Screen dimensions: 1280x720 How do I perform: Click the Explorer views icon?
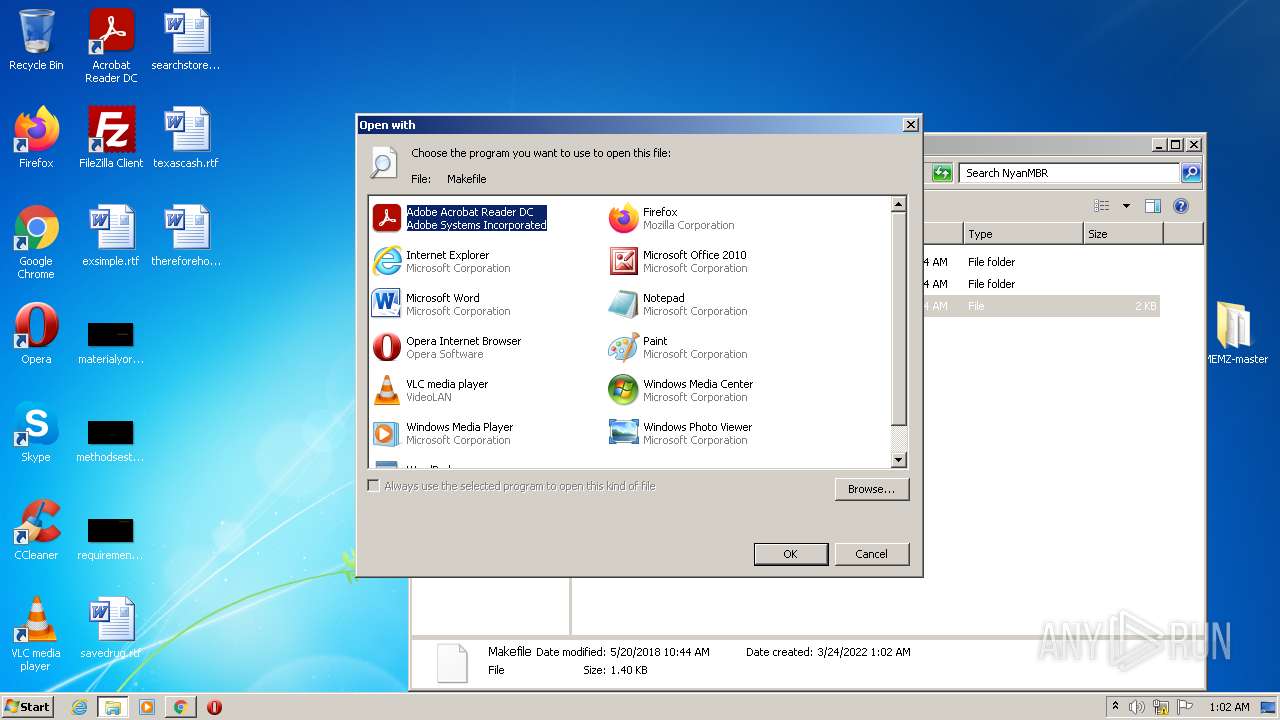[x=1102, y=206]
